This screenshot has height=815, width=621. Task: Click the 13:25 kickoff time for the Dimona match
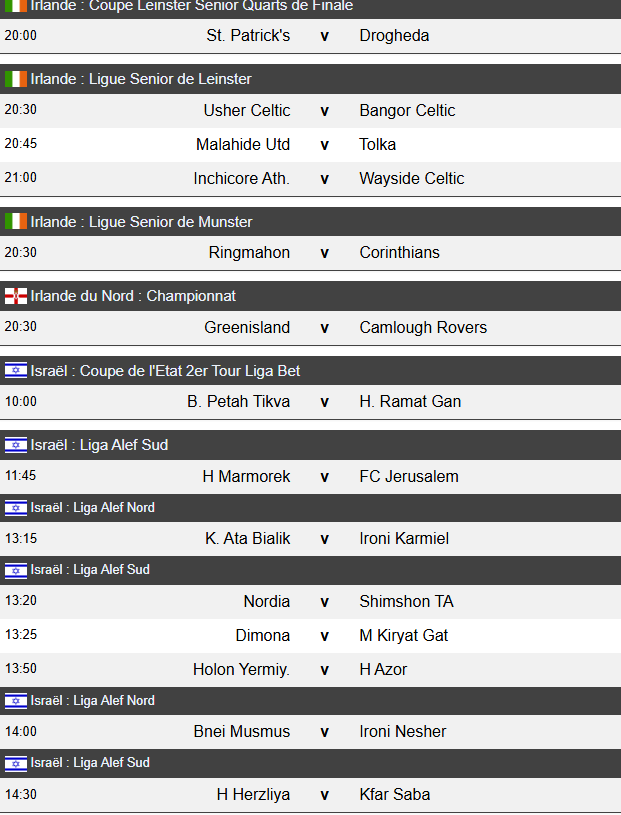click(x=21, y=635)
